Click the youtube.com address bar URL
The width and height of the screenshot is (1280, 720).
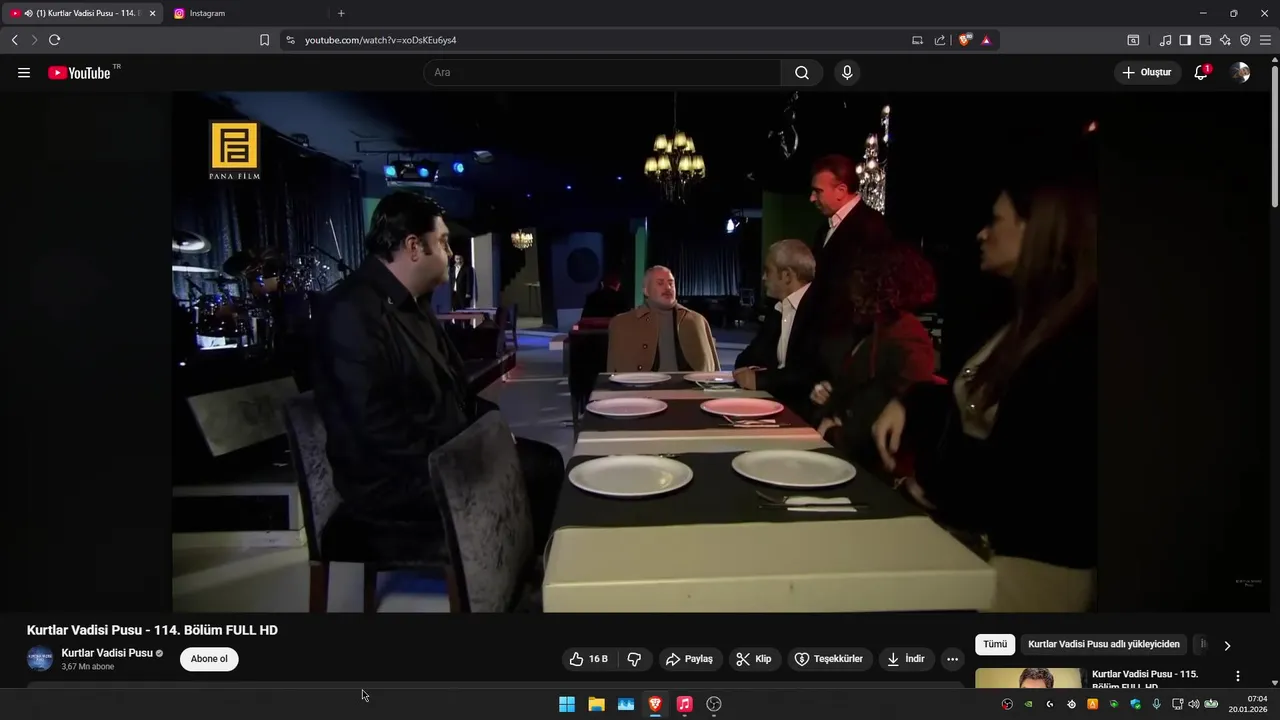point(380,40)
